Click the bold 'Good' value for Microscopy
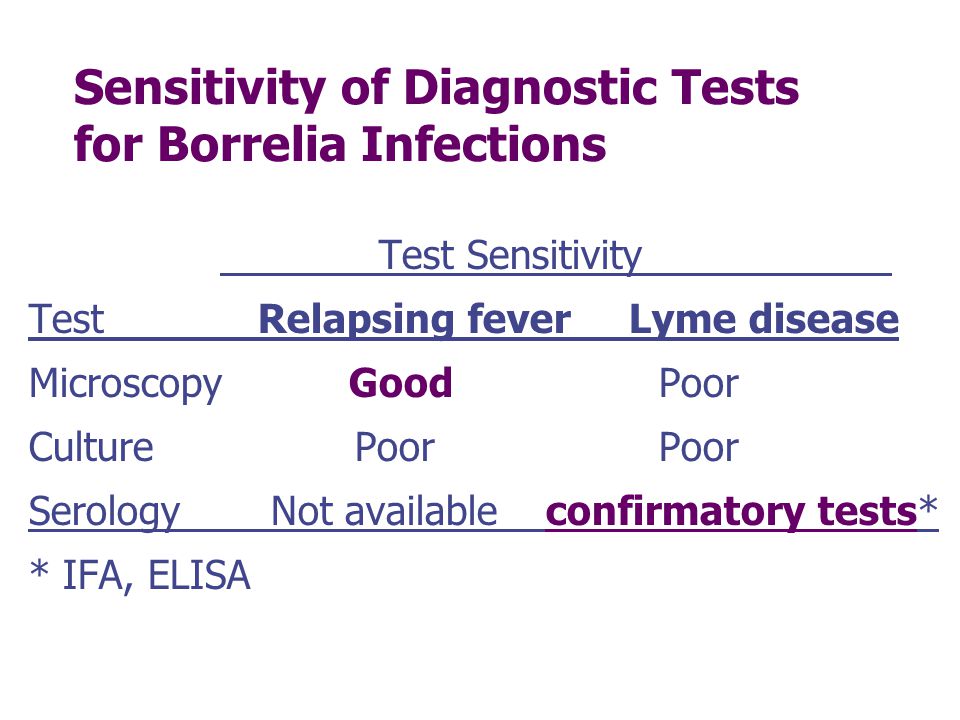Viewport: 960px width, 720px height. (400, 384)
